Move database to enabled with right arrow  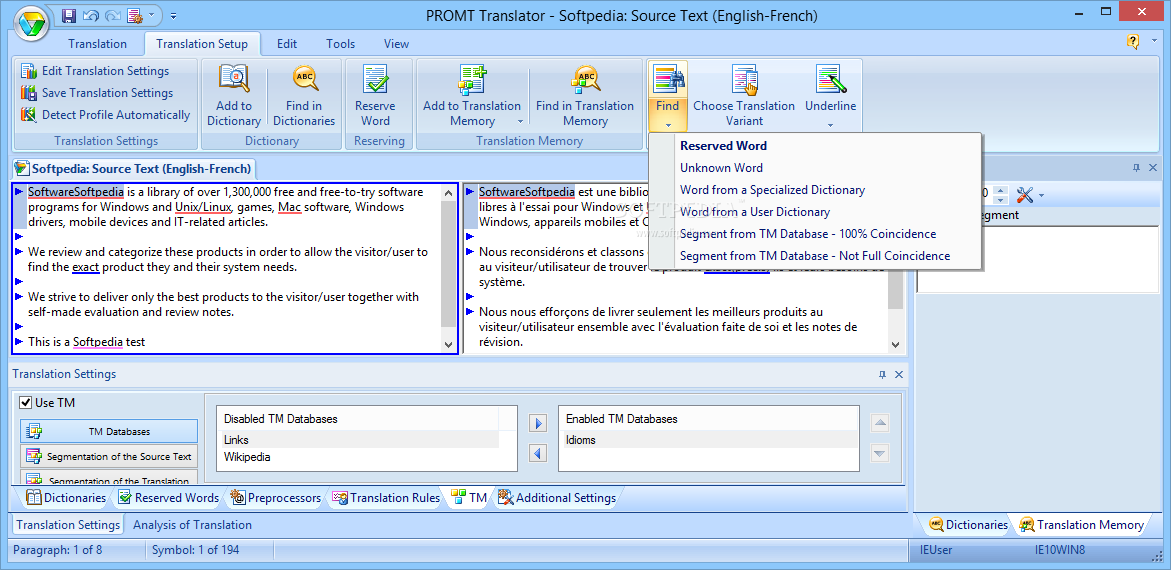pyautogui.click(x=538, y=424)
